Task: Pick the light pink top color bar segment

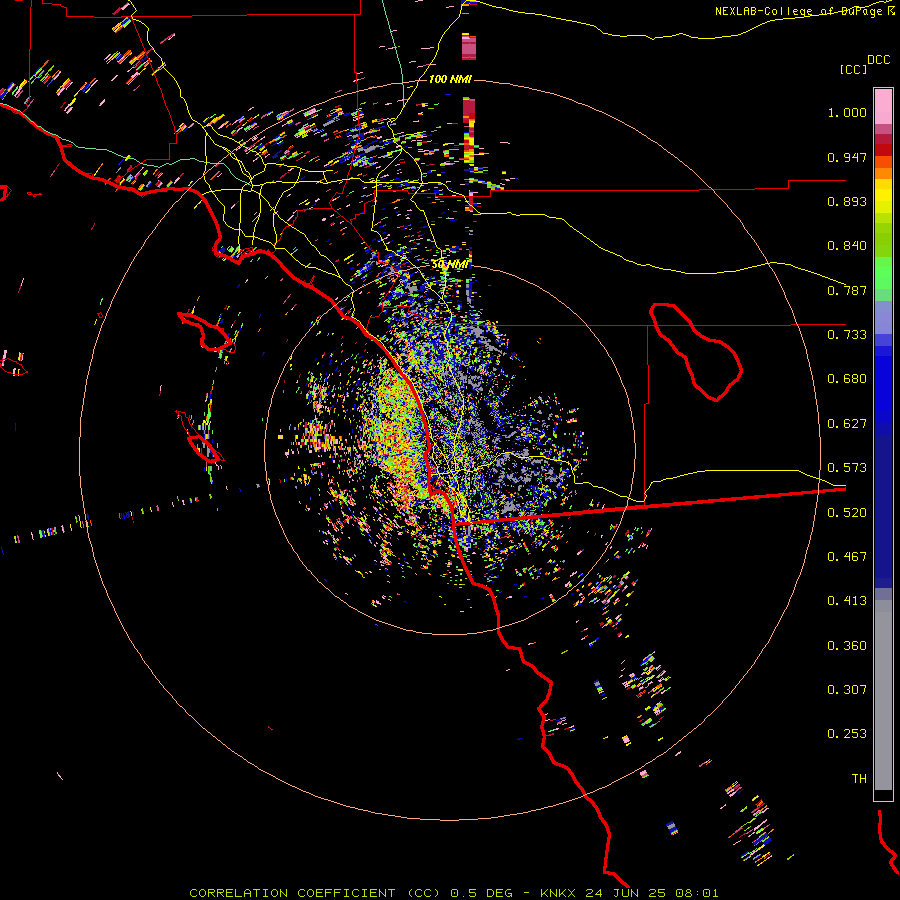Action: point(883,106)
